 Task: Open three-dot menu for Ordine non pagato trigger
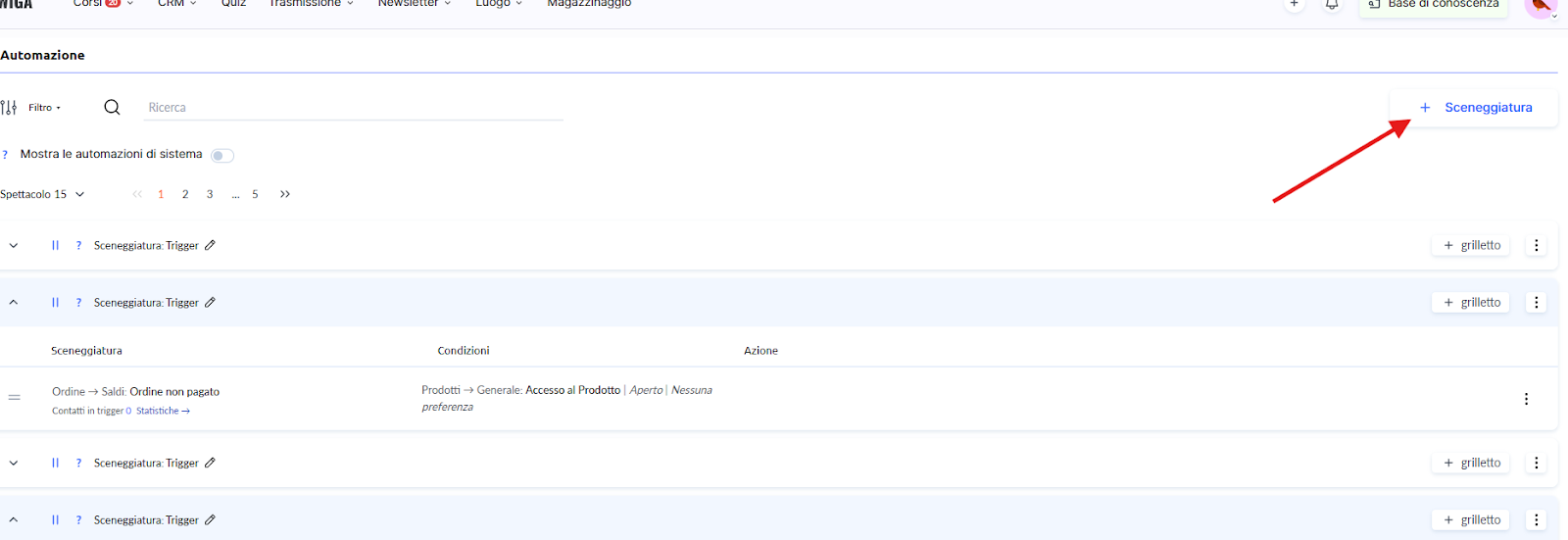coord(1526,399)
